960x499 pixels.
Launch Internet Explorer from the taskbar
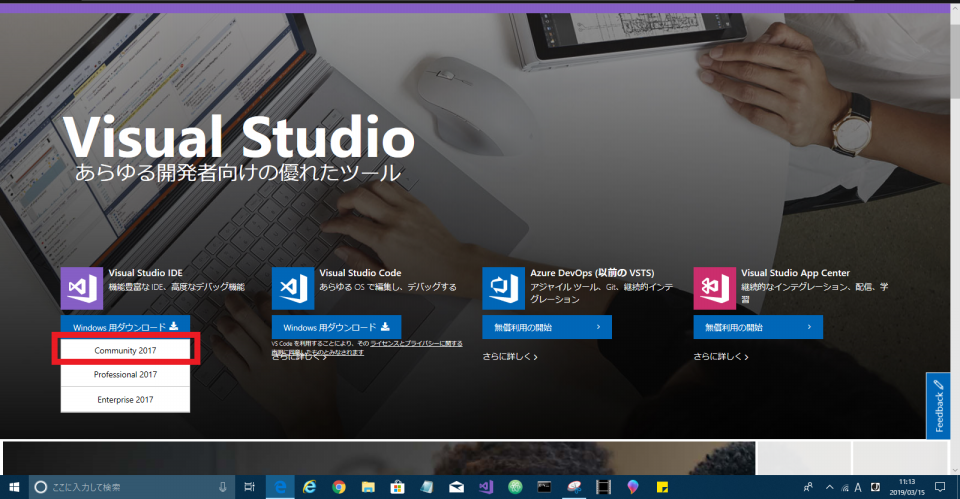(310, 487)
